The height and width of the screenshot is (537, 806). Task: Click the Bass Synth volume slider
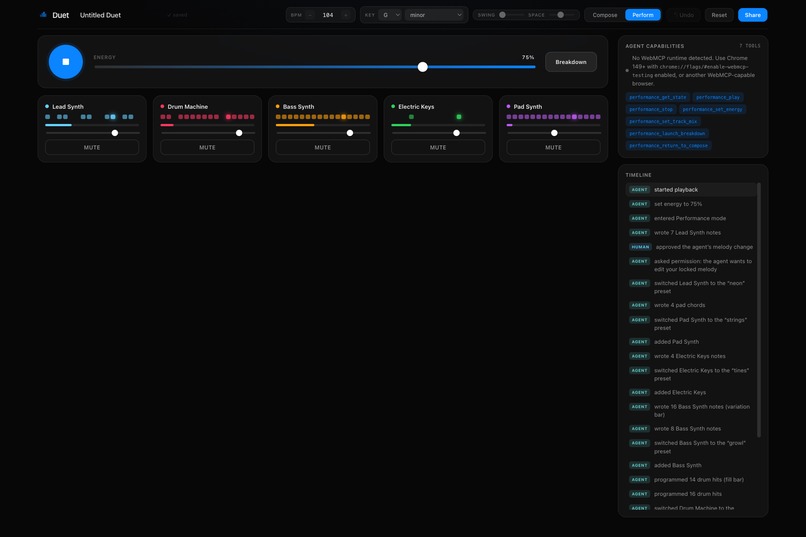pos(323,133)
